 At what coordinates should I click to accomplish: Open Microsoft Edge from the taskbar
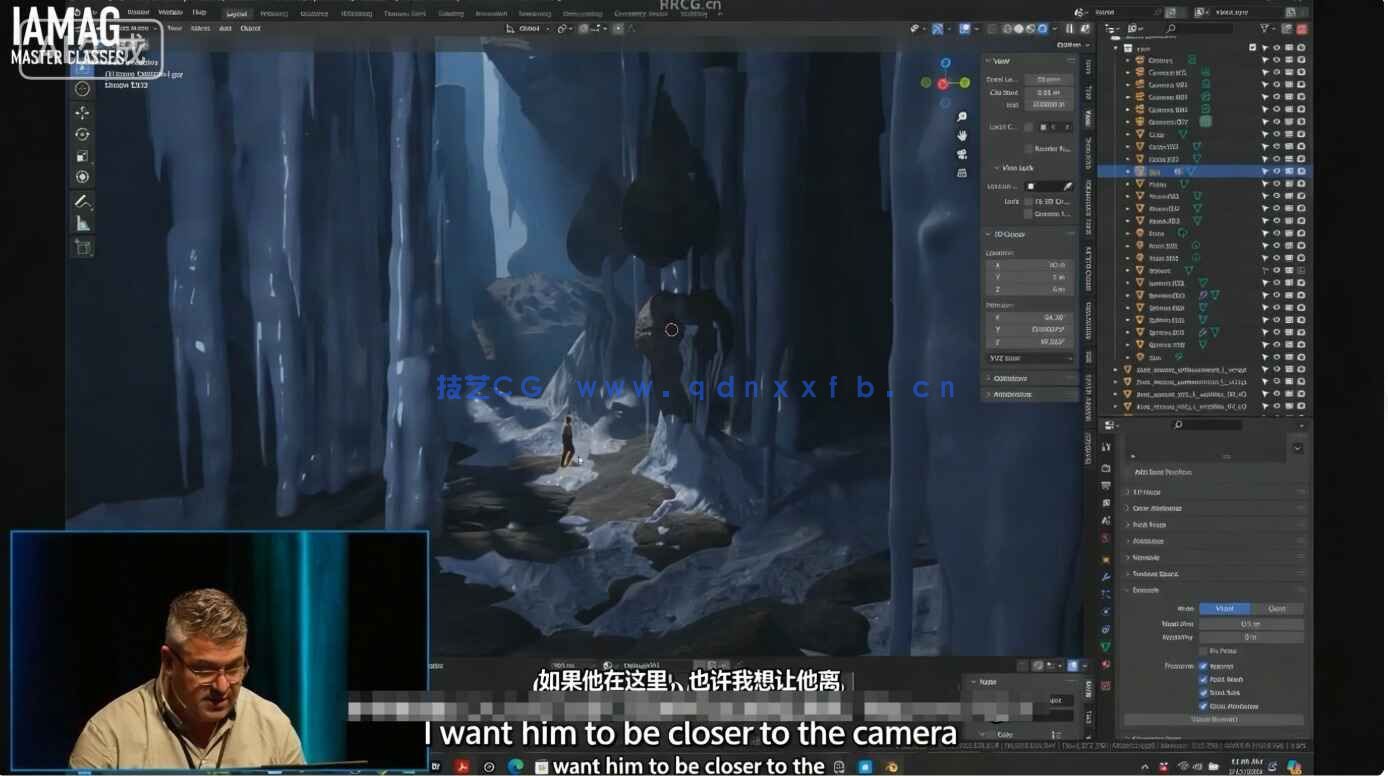(x=515, y=766)
